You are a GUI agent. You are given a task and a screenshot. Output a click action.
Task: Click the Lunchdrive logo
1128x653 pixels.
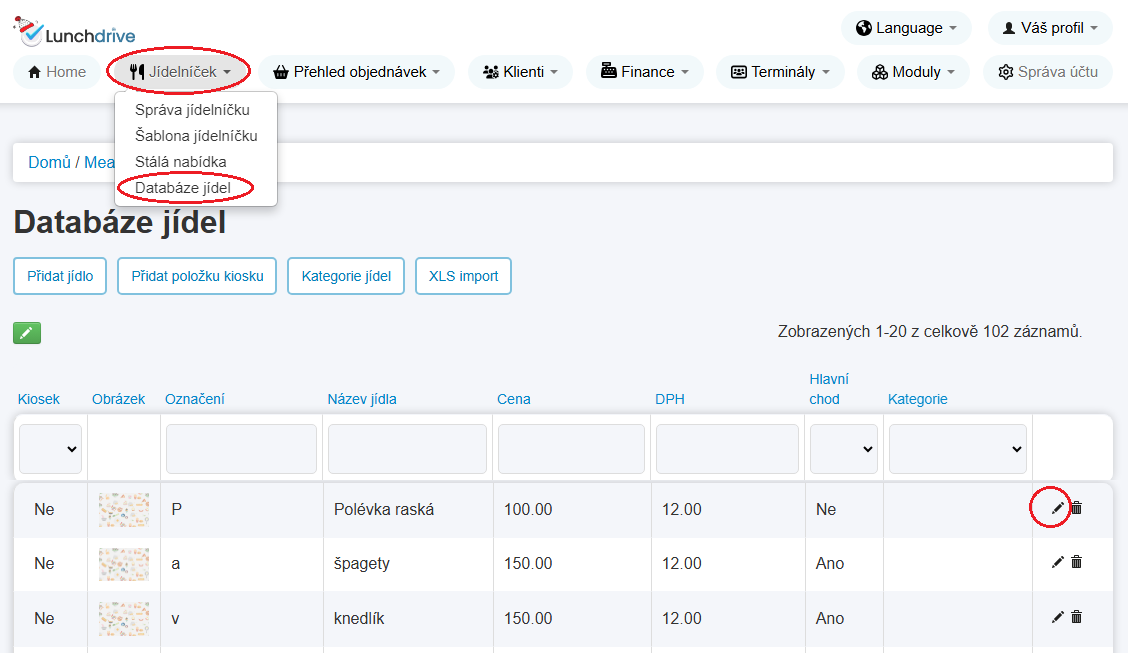point(74,32)
